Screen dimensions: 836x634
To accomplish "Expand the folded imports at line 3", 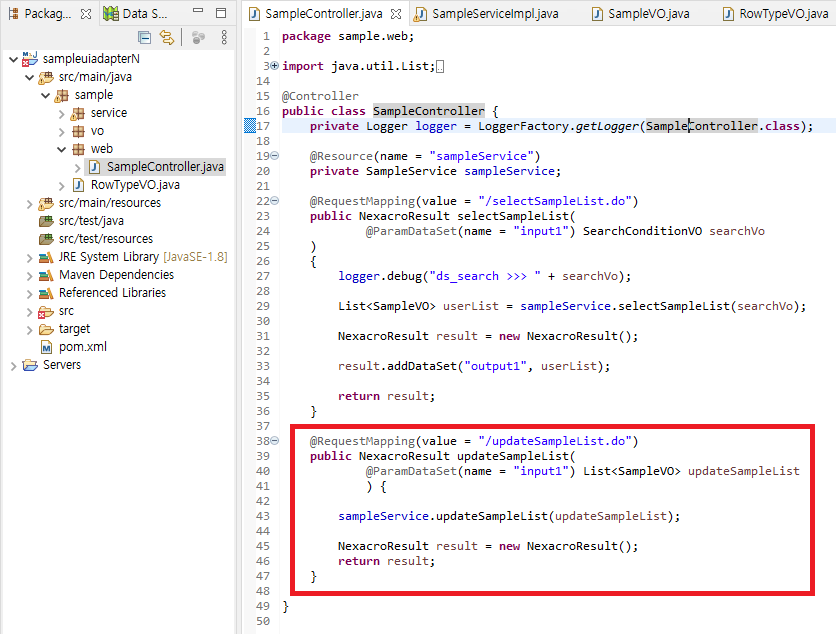I will click(x=275, y=66).
